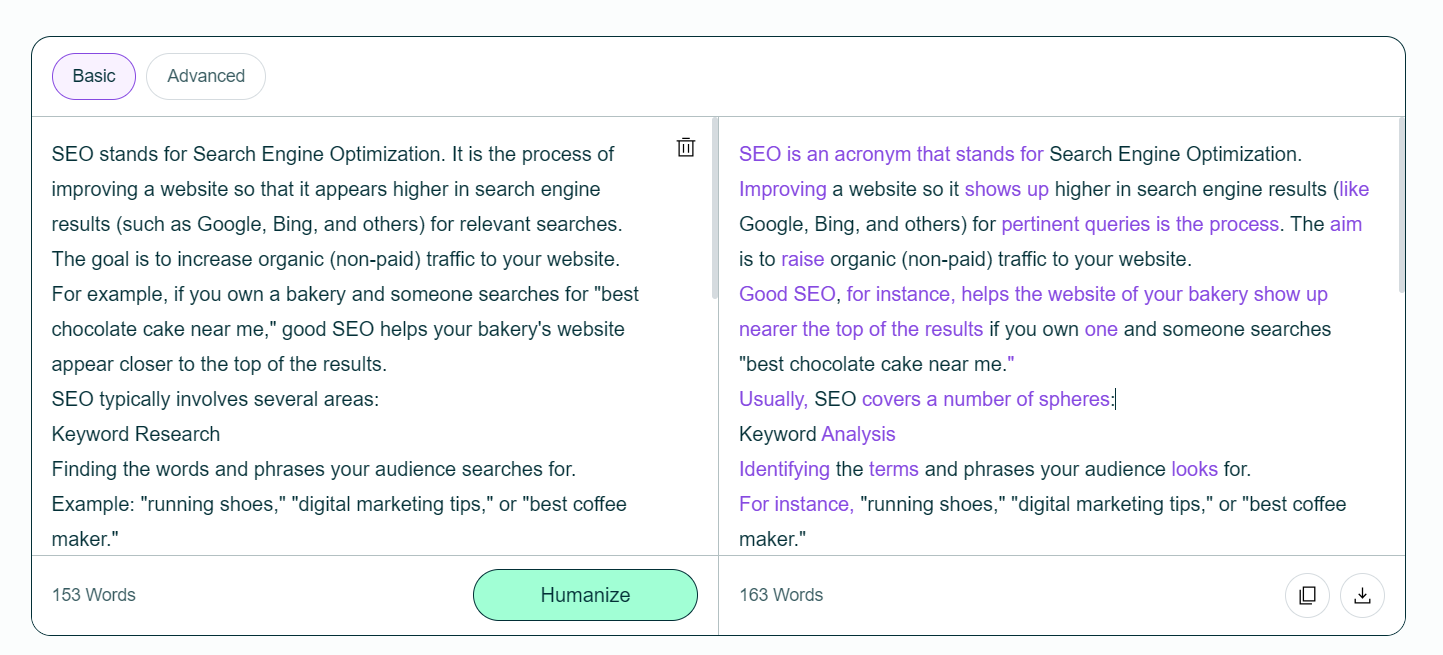Copy the humanized output text
Image resolution: width=1443 pixels, height=655 pixels.
click(x=1307, y=595)
